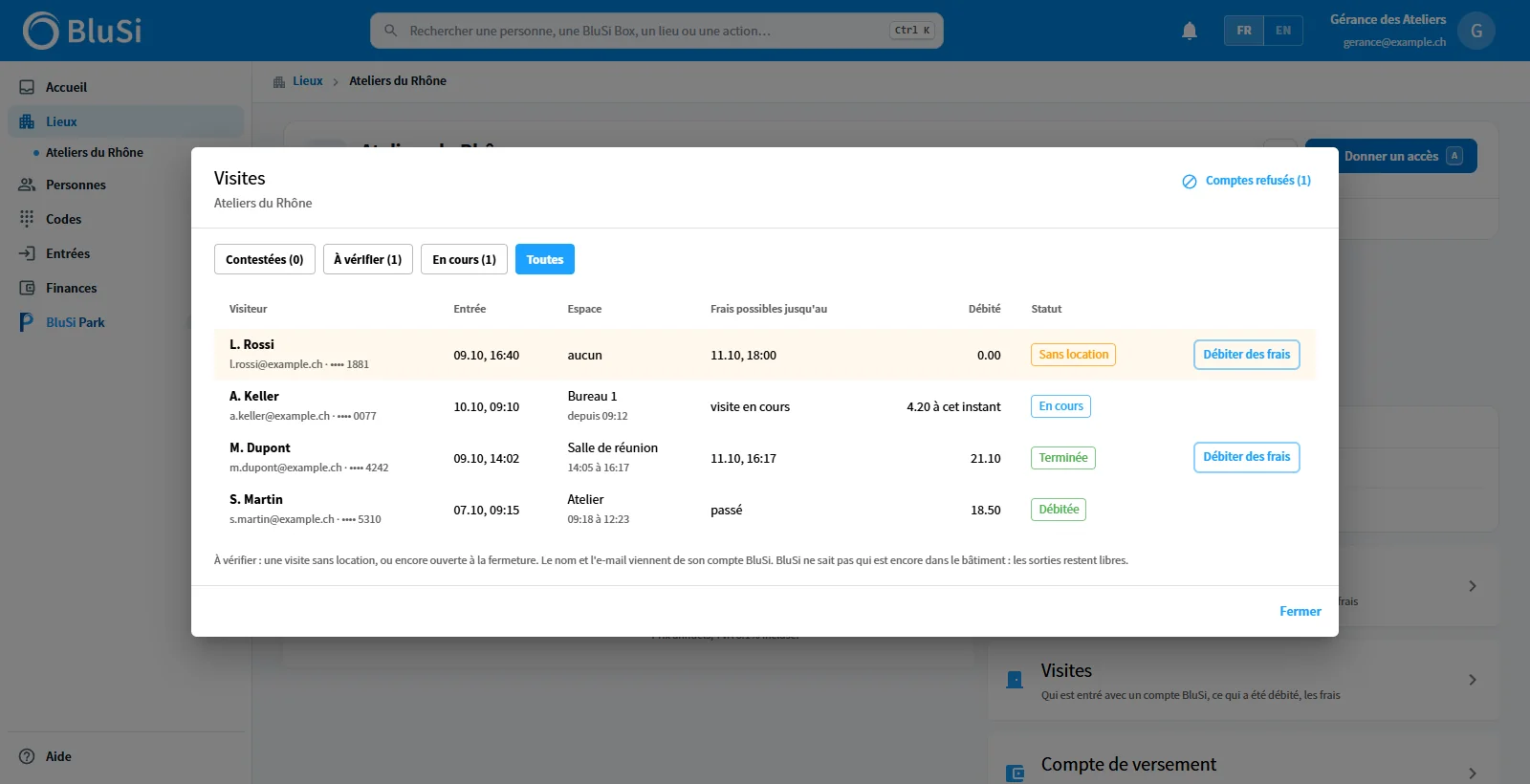The height and width of the screenshot is (784, 1530).
Task: Switch language to FR
Action: click(x=1244, y=31)
